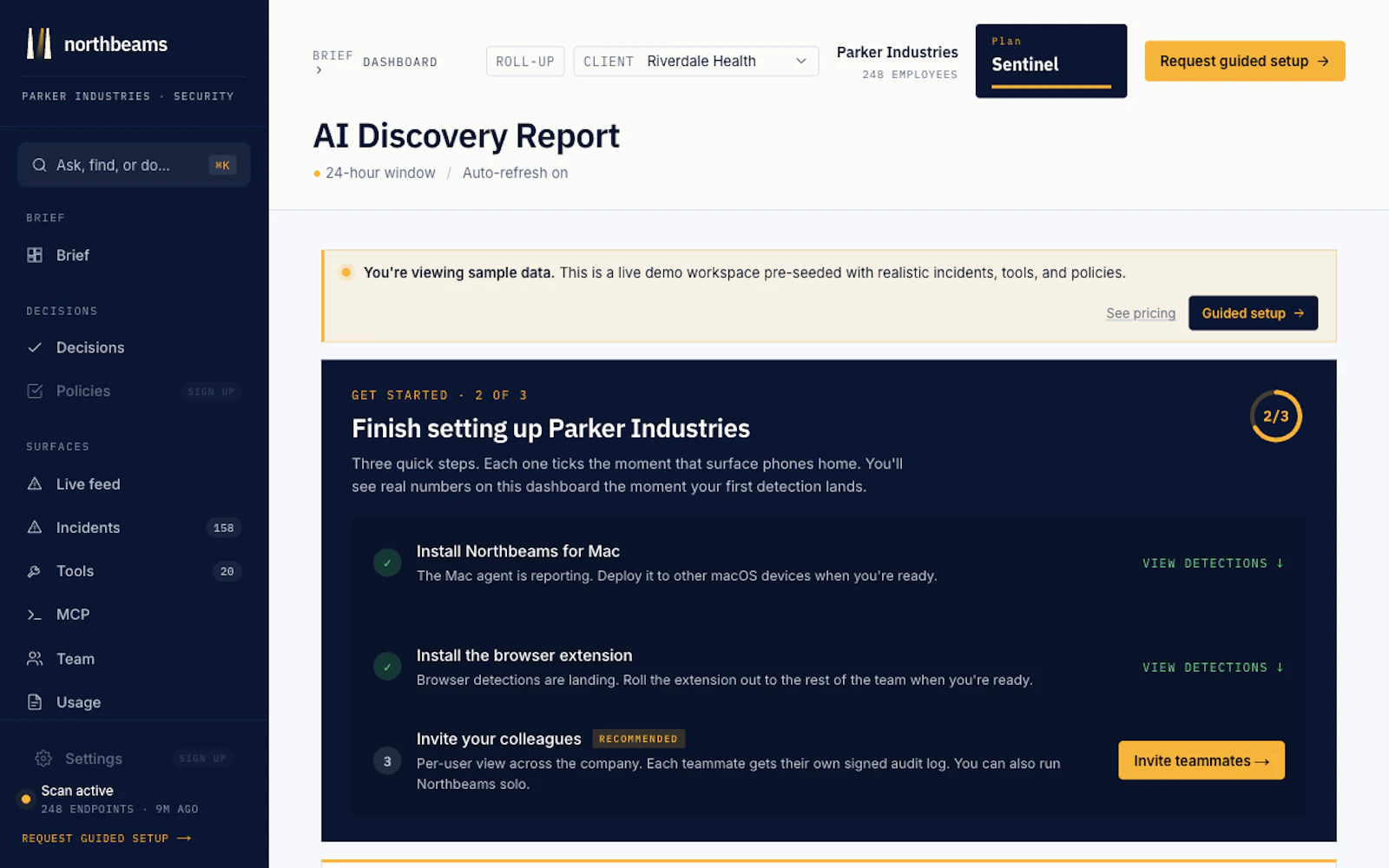Screen dimensions: 1389x868
Task: Click the Tools wrench icon
Action: coord(35,571)
